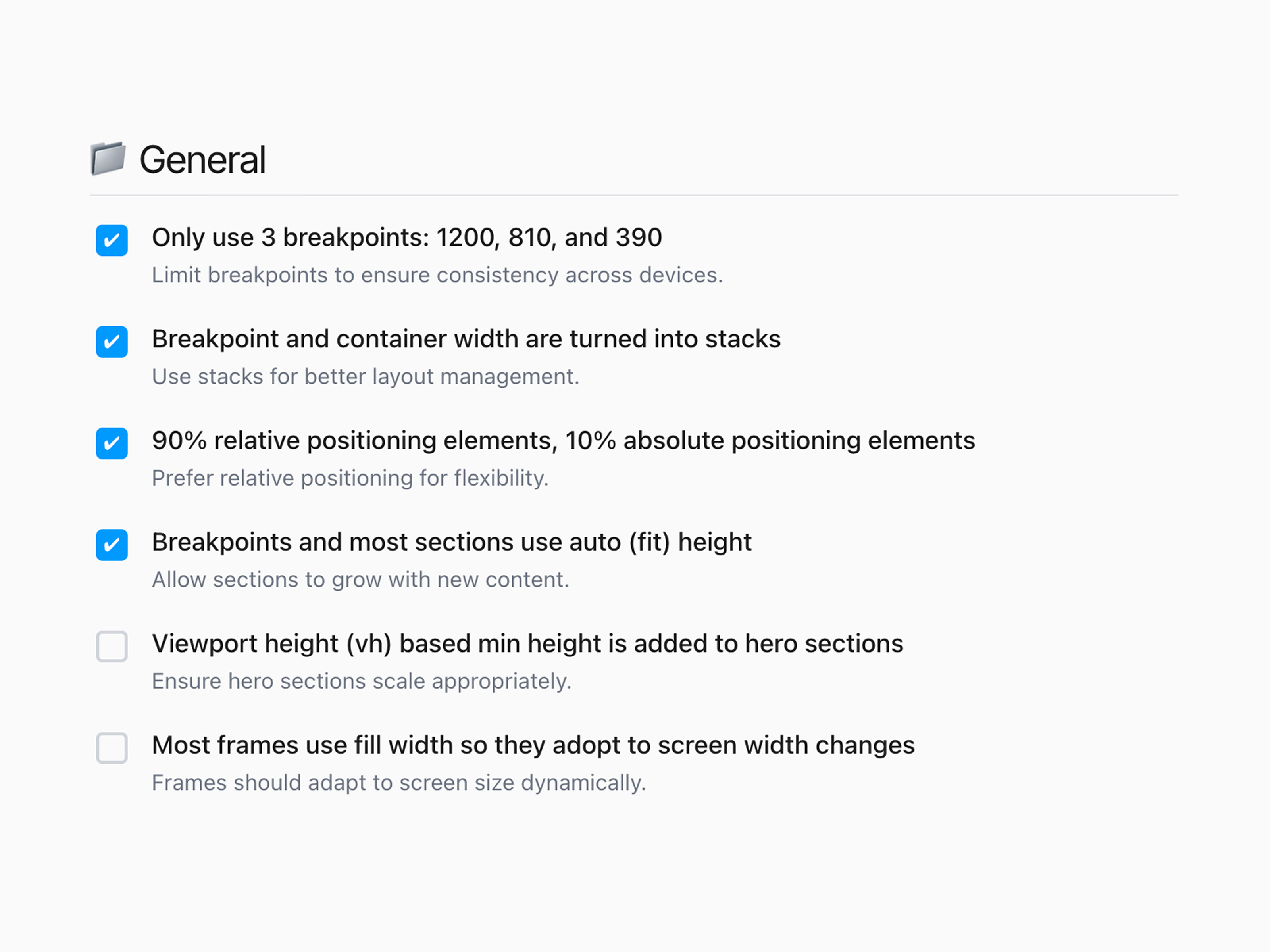
Task: Click 'Allow sections to grow' description
Action: pyautogui.click(x=360, y=580)
